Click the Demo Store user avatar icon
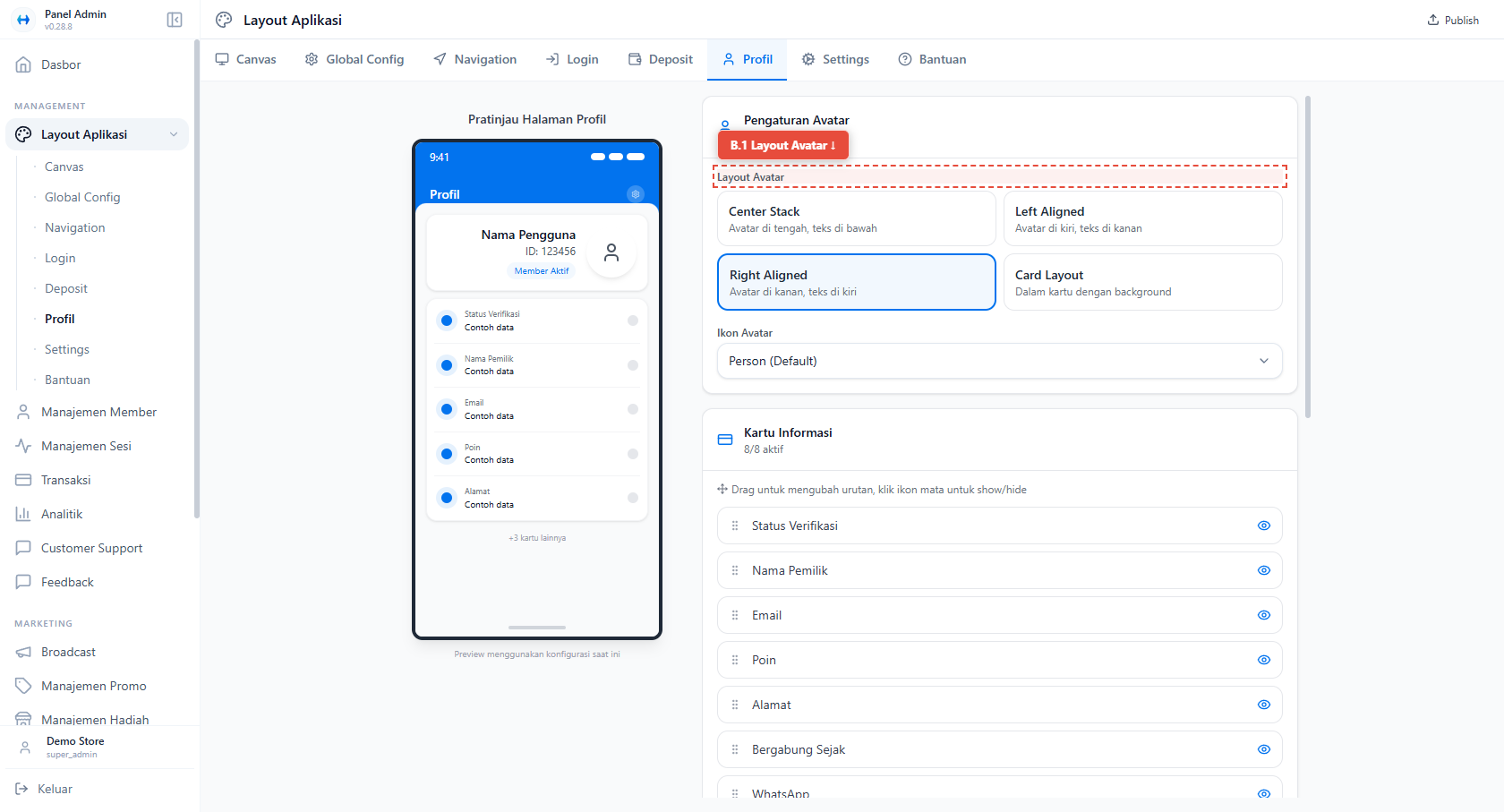Screen dimensions: 1504x812 click(x=25, y=748)
